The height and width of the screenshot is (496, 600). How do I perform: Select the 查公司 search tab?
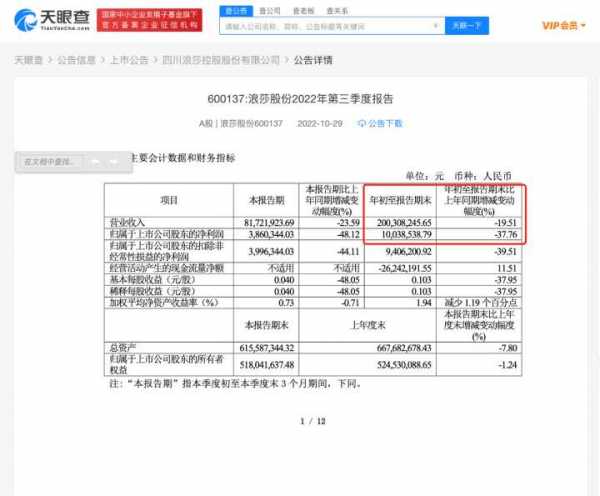coord(270,11)
